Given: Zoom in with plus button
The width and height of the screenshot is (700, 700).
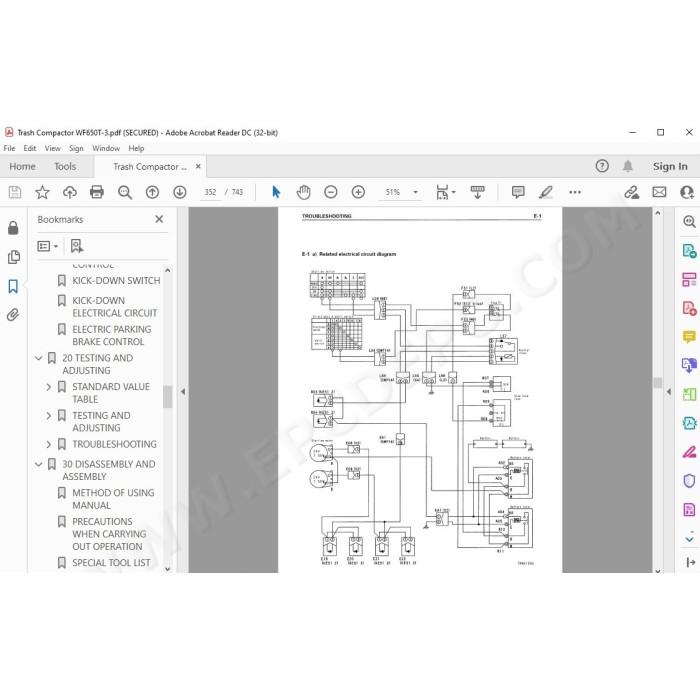Looking at the screenshot, I should pyautogui.click(x=358, y=192).
